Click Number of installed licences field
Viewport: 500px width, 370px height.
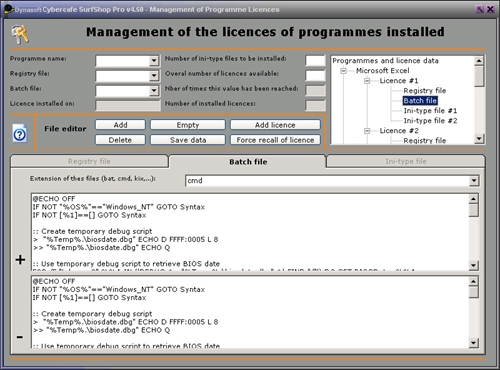pyautogui.click(x=315, y=106)
